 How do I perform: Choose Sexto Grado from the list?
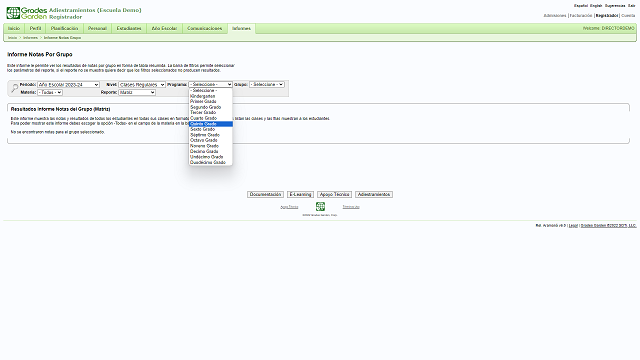point(211,129)
